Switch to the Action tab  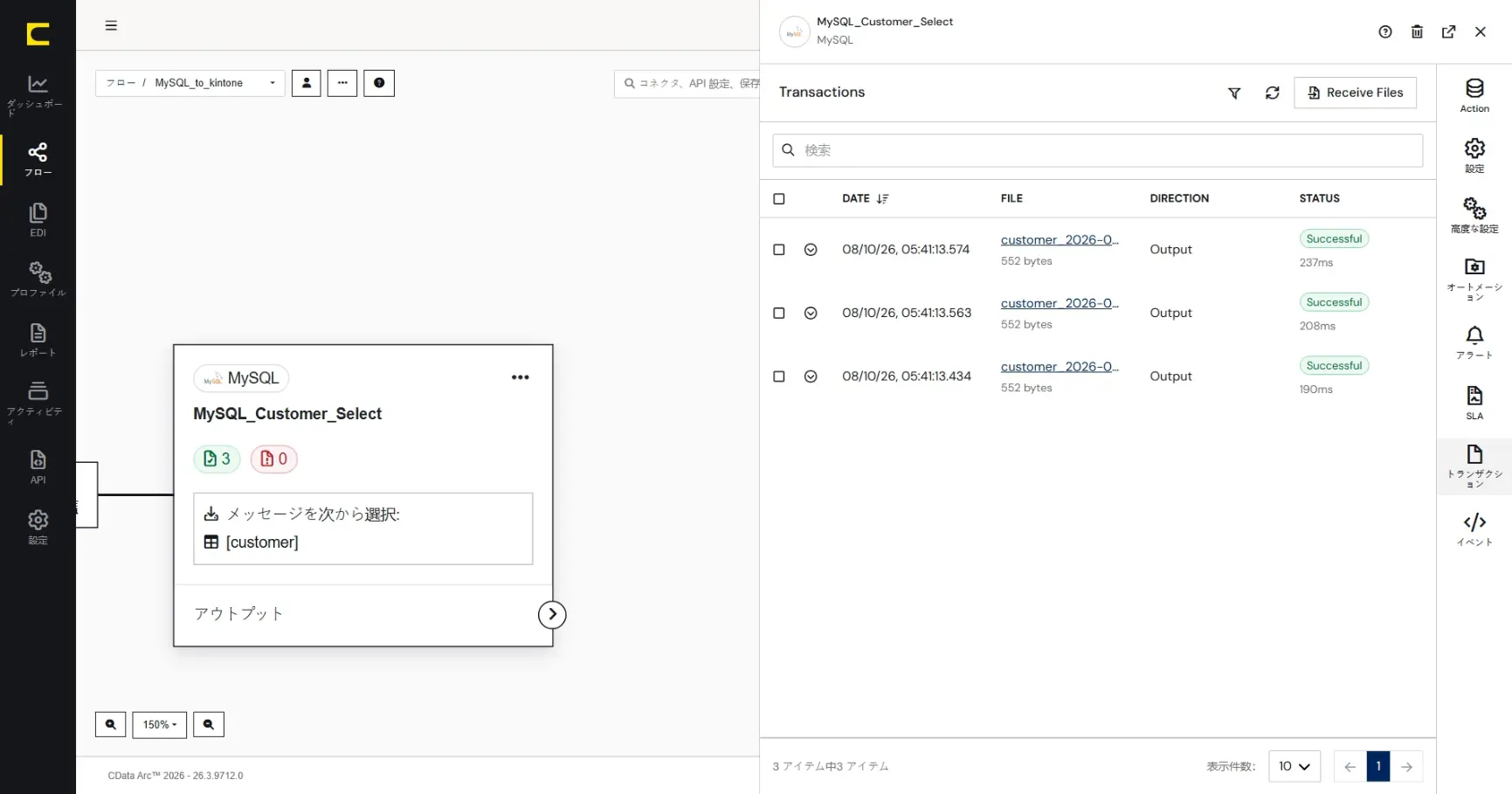[1474, 96]
